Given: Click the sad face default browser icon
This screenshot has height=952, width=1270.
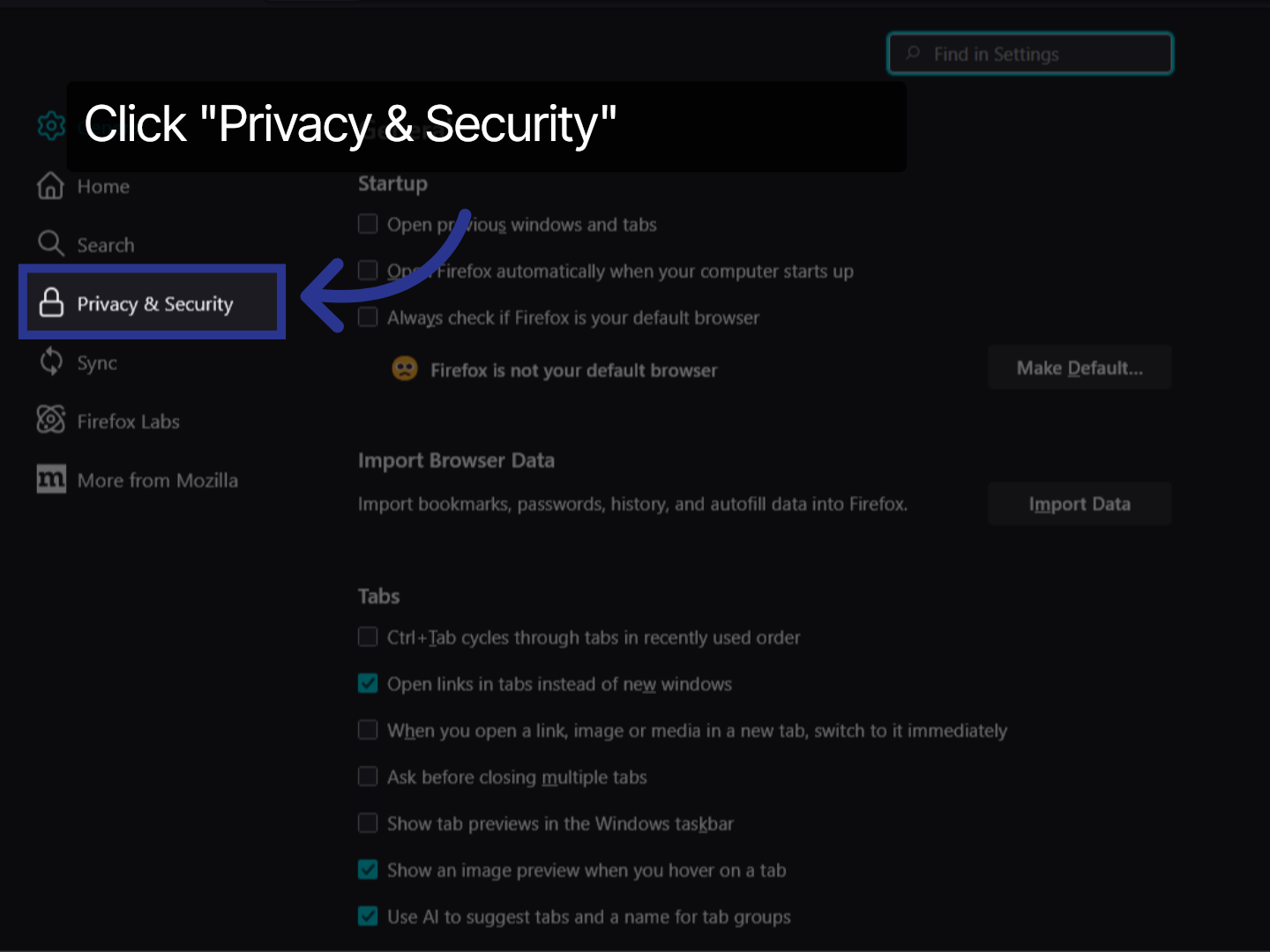Looking at the screenshot, I should click(404, 368).
